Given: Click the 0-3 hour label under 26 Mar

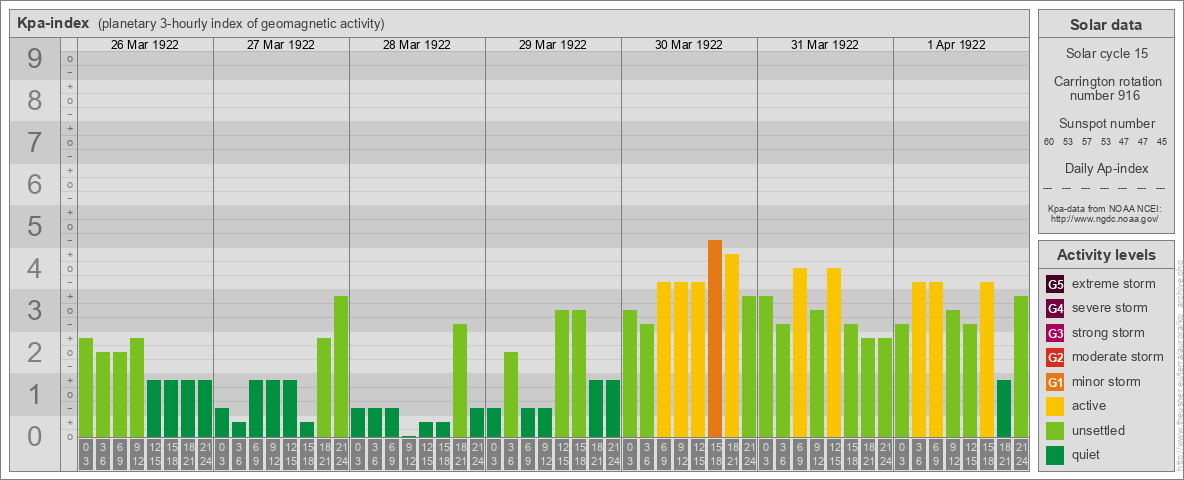Looking at the screenshot, I should [86, 454].
